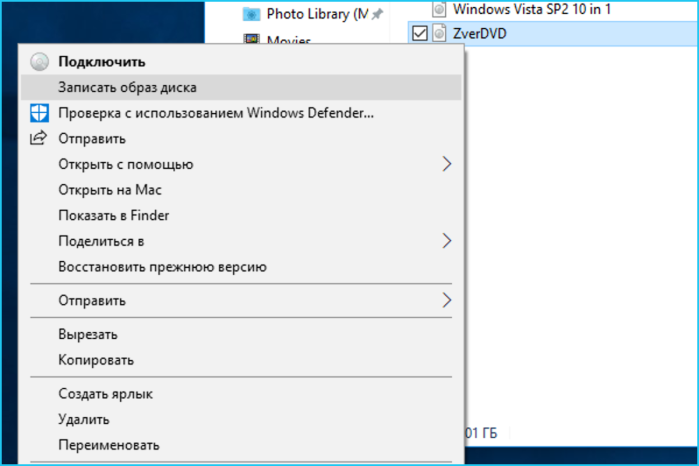The image size is (699, 466).
Task: Click the pin icon beside Photo Library
Action: coord(377,14)
